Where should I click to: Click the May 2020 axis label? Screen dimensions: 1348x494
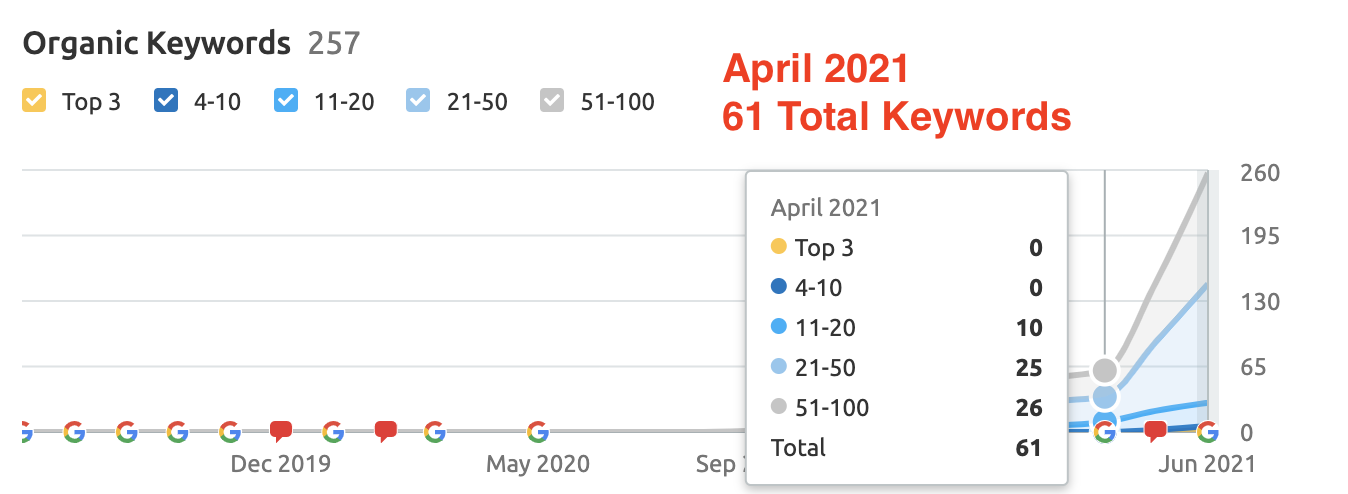[x=538, y=465]
